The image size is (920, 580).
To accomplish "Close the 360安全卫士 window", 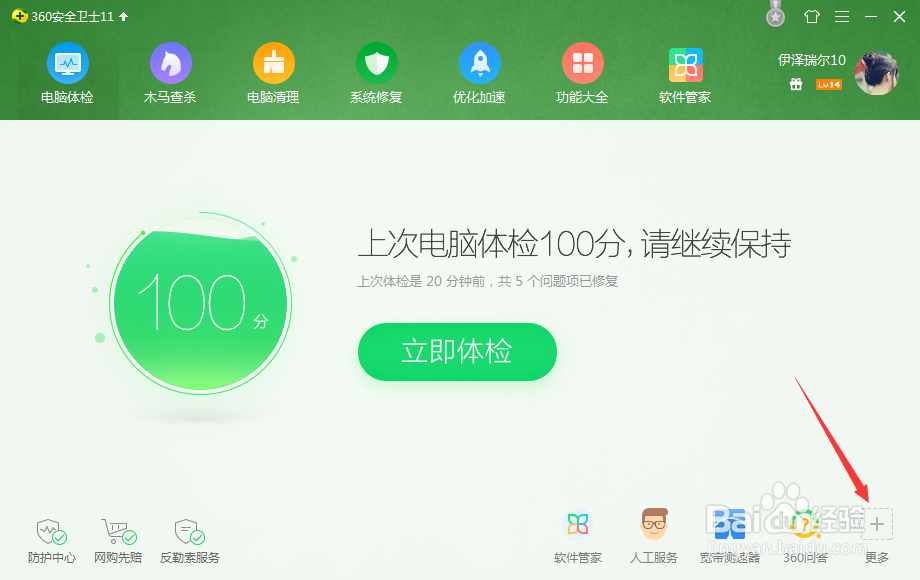I will point(899,16).
